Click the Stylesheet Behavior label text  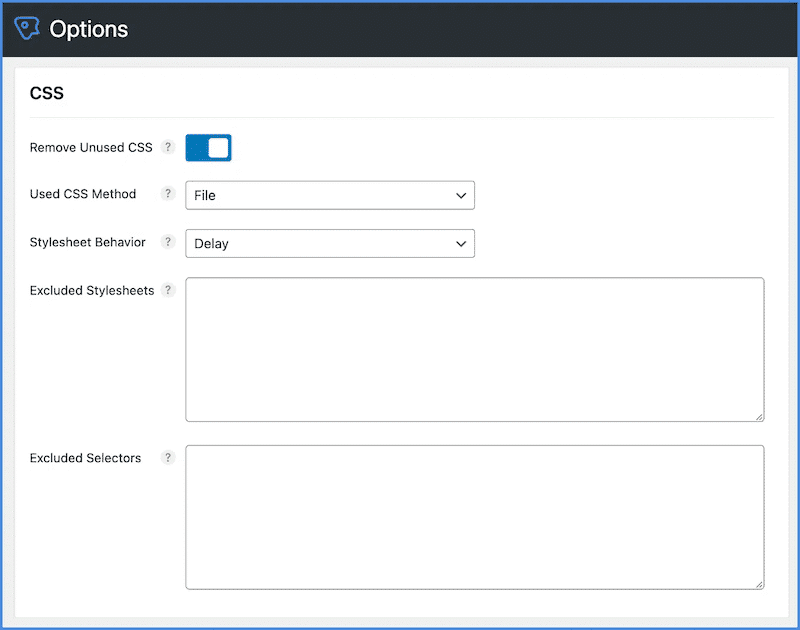point(88,242)
